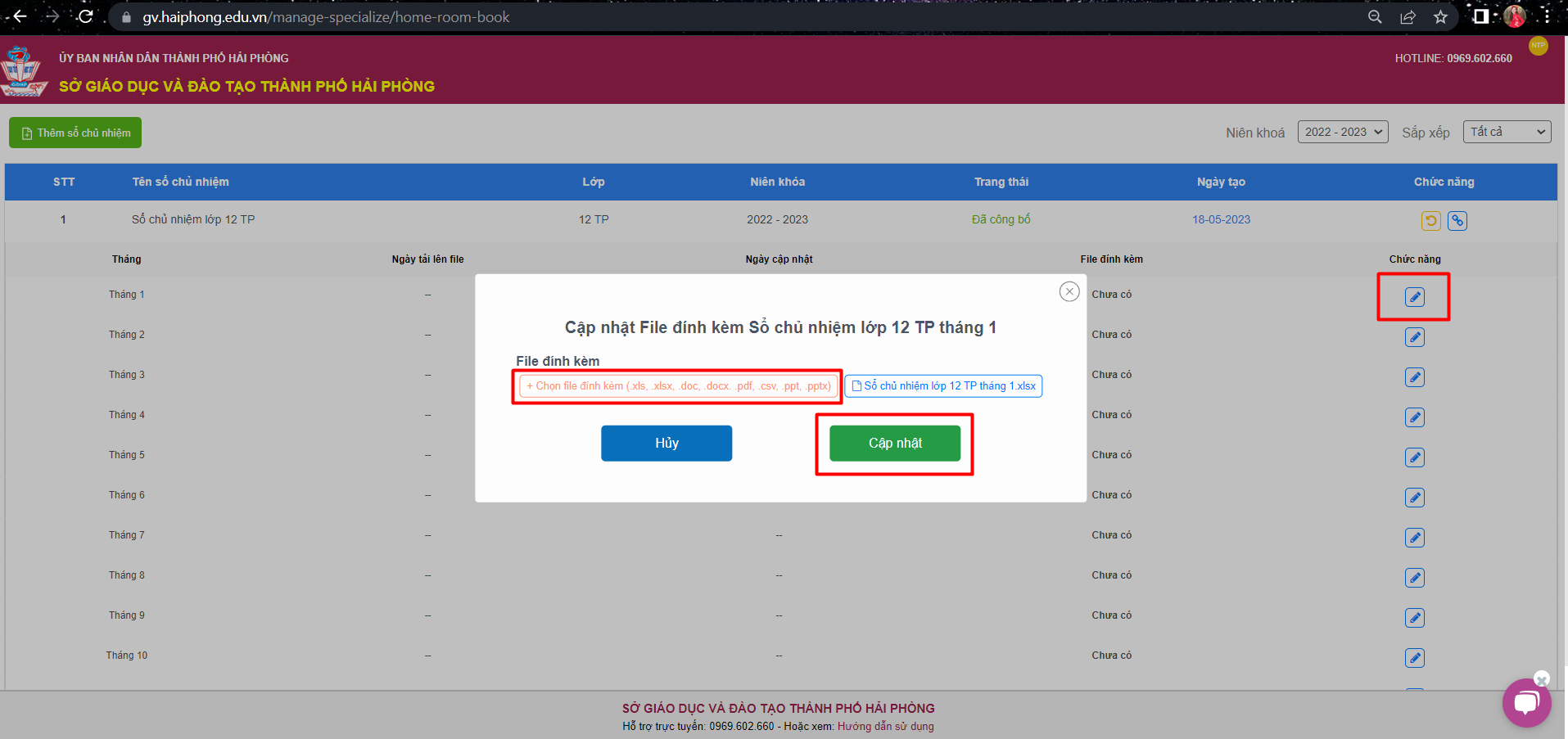Click the blue link icon in row 1

[1457, 220]
